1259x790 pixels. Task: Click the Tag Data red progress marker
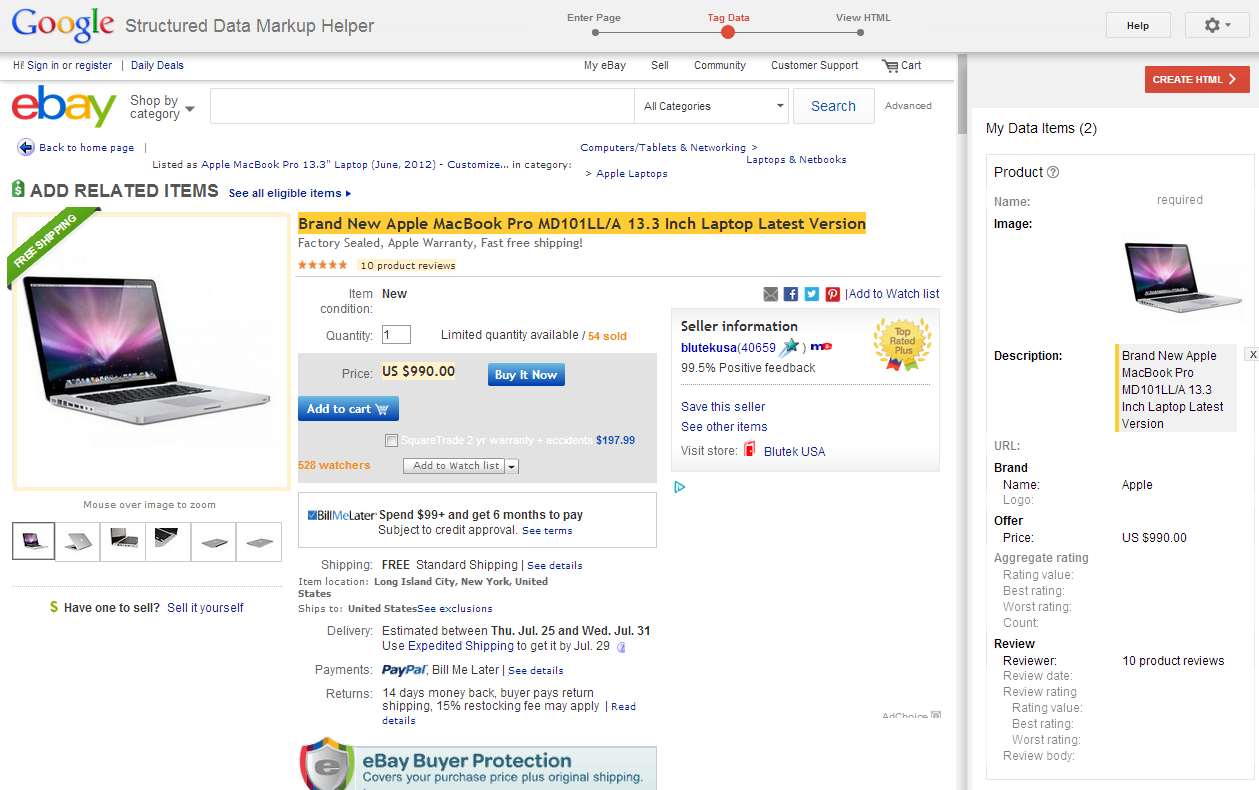pyautogui.click(x=727, y=31)
